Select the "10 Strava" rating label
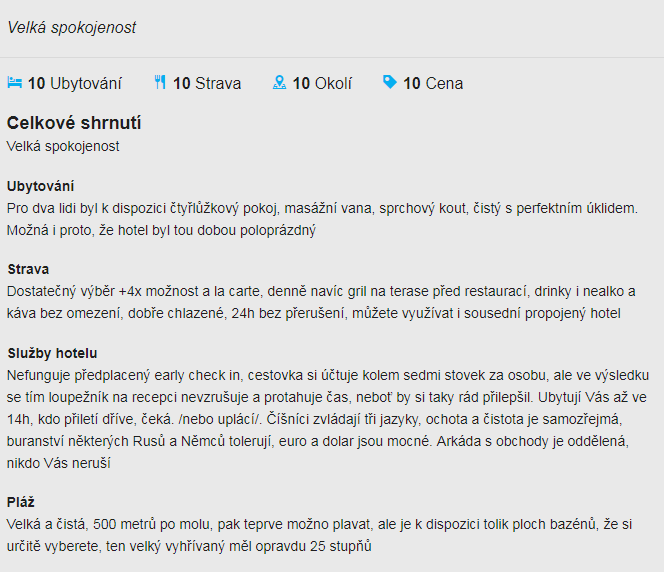Screen dimensions: 664x572 pos(207,84)
